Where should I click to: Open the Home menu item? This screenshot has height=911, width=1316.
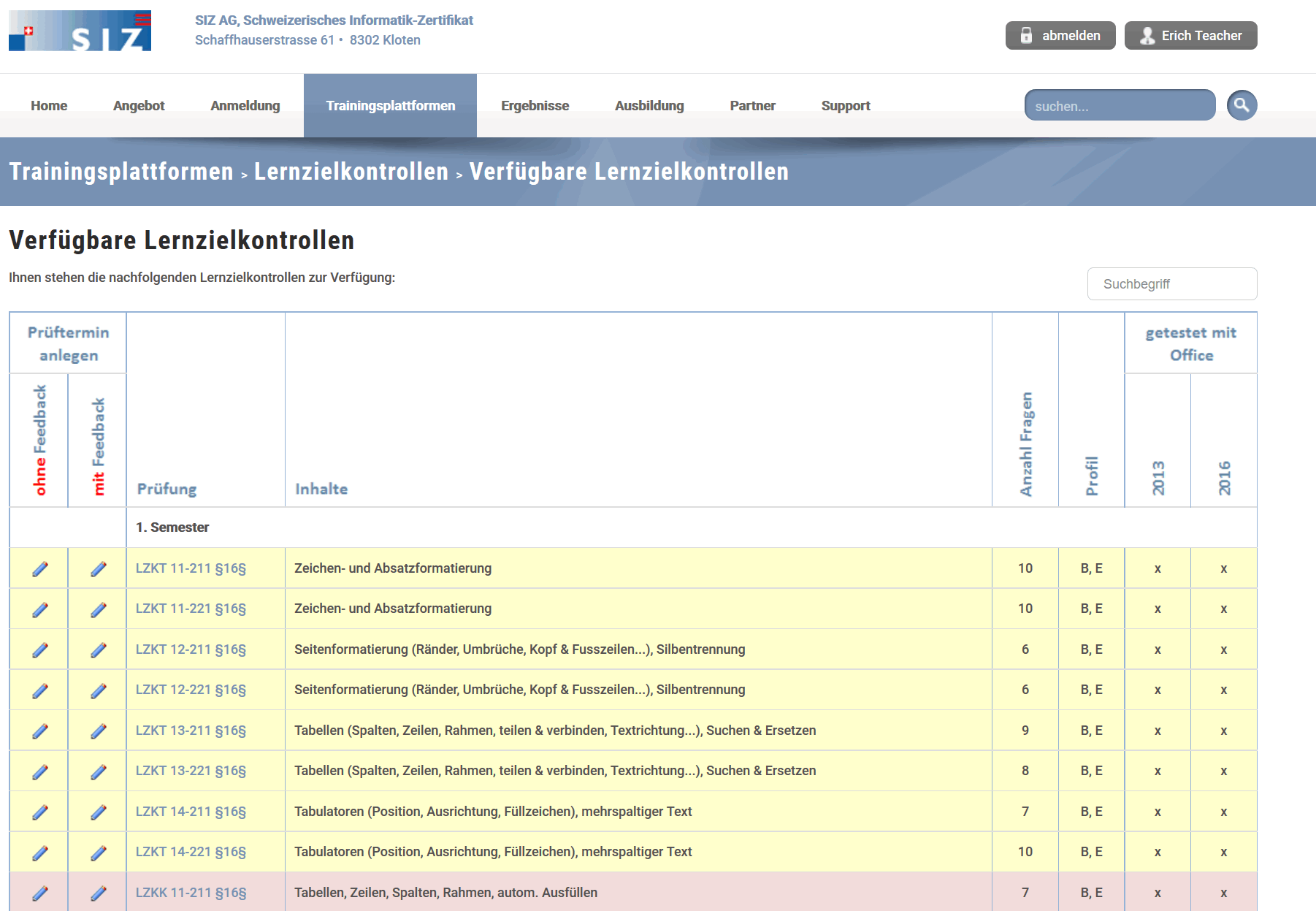click(x=49, y=106)
